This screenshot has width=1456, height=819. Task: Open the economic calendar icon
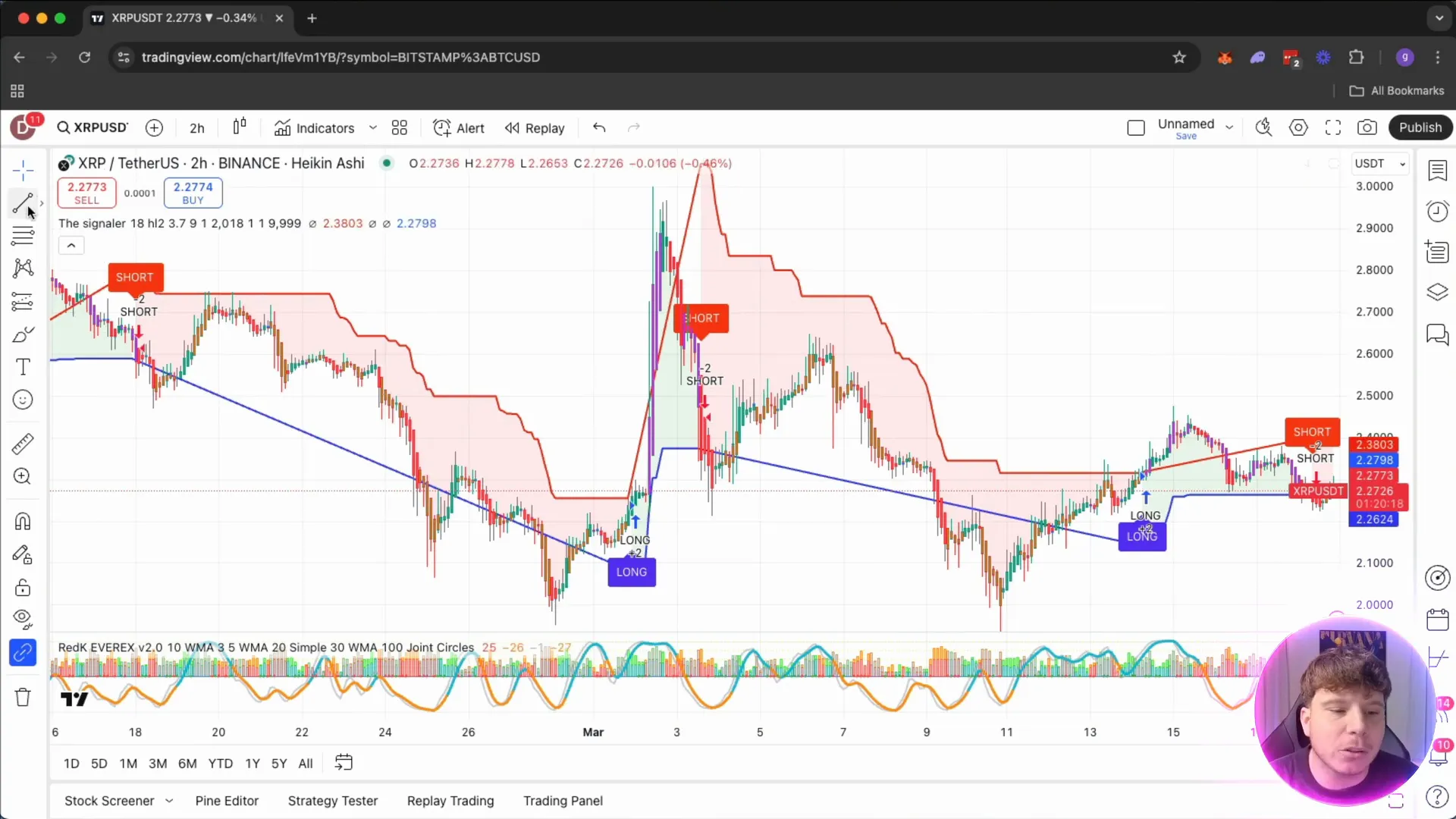pos(1437,620)
